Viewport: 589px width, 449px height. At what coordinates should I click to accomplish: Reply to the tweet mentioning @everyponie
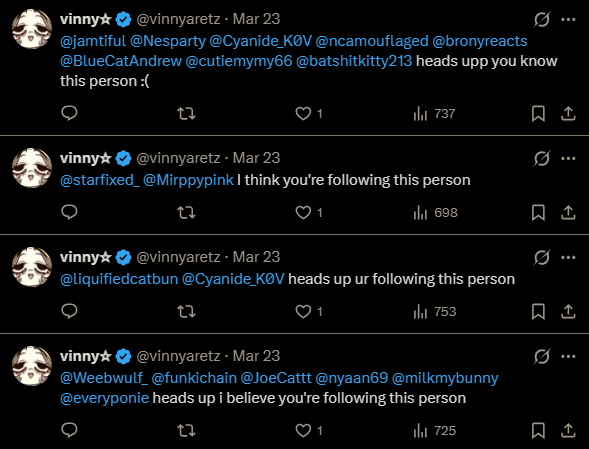(x=69, y=430)
